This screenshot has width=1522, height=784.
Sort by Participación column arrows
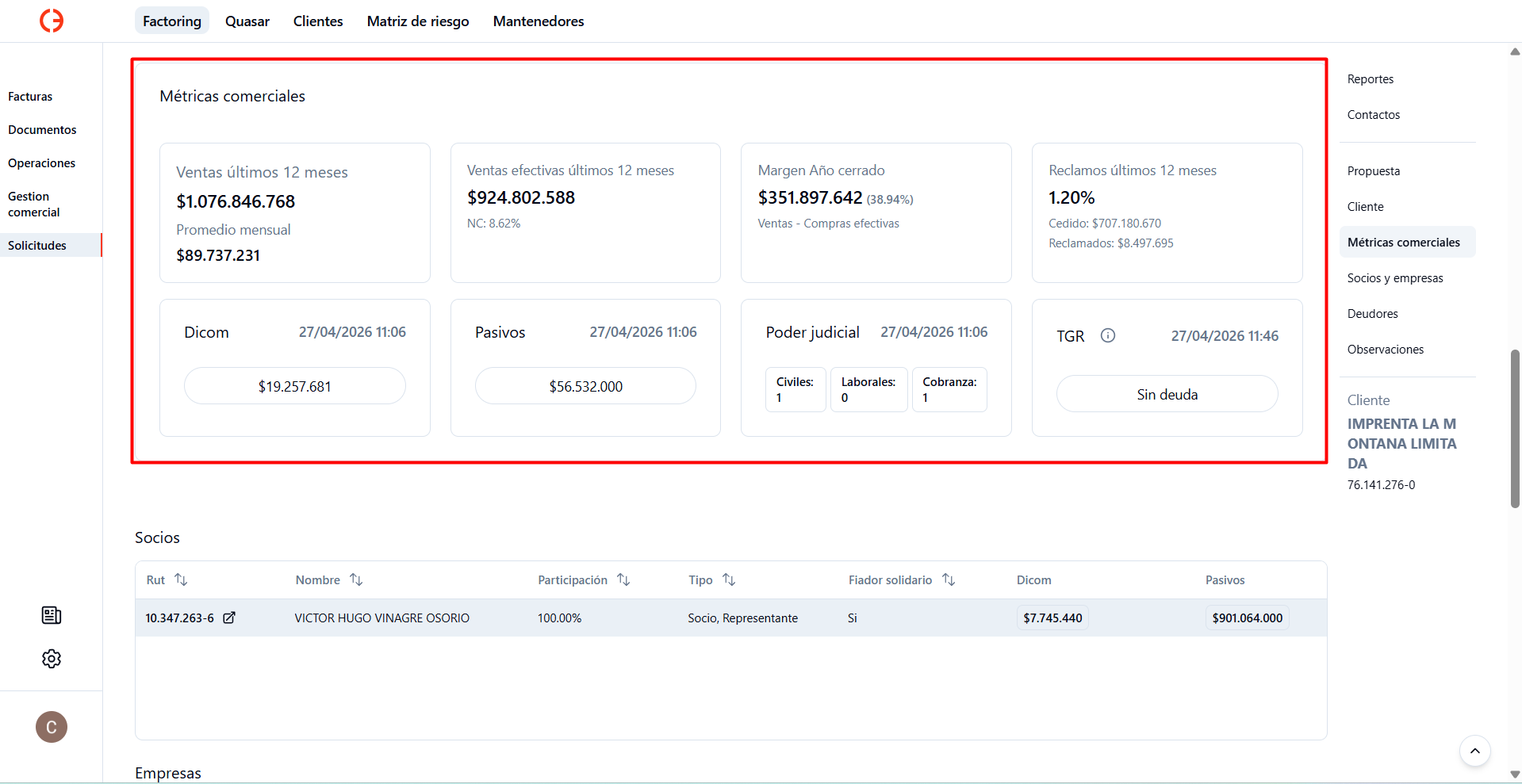click(x=623, y=579)
